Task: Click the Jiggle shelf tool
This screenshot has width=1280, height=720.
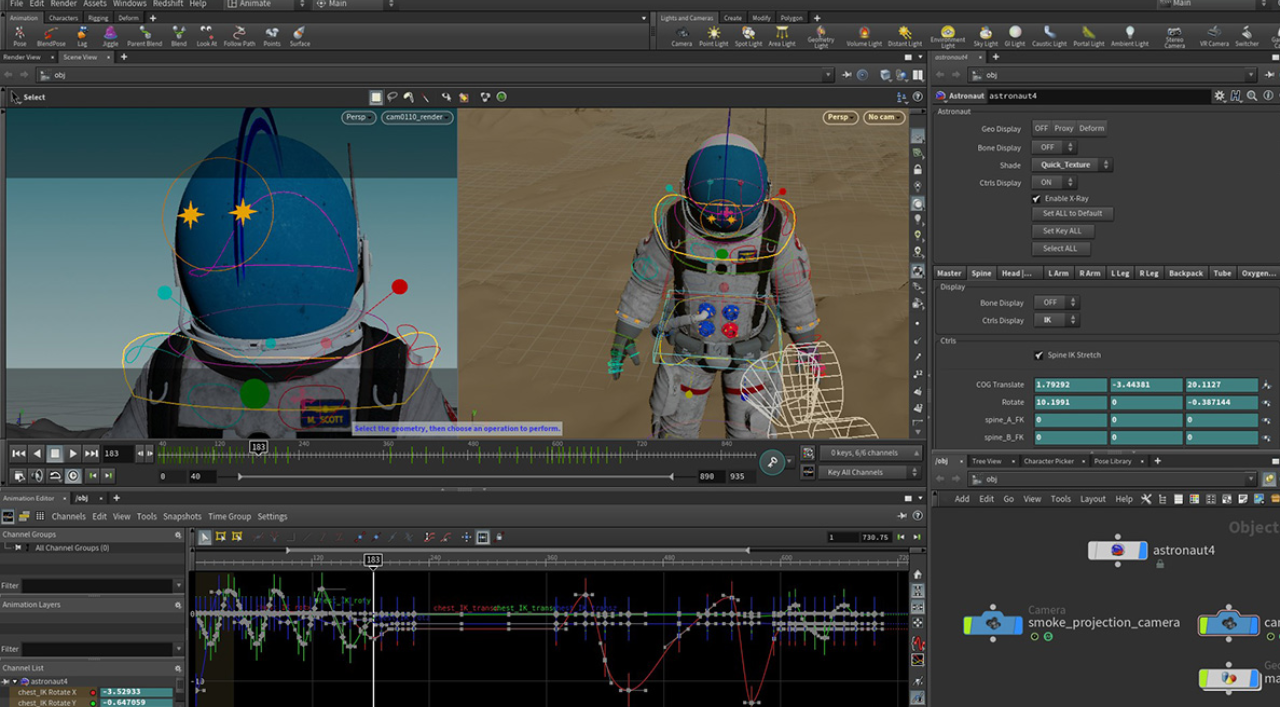Action: tap(110, 36)
